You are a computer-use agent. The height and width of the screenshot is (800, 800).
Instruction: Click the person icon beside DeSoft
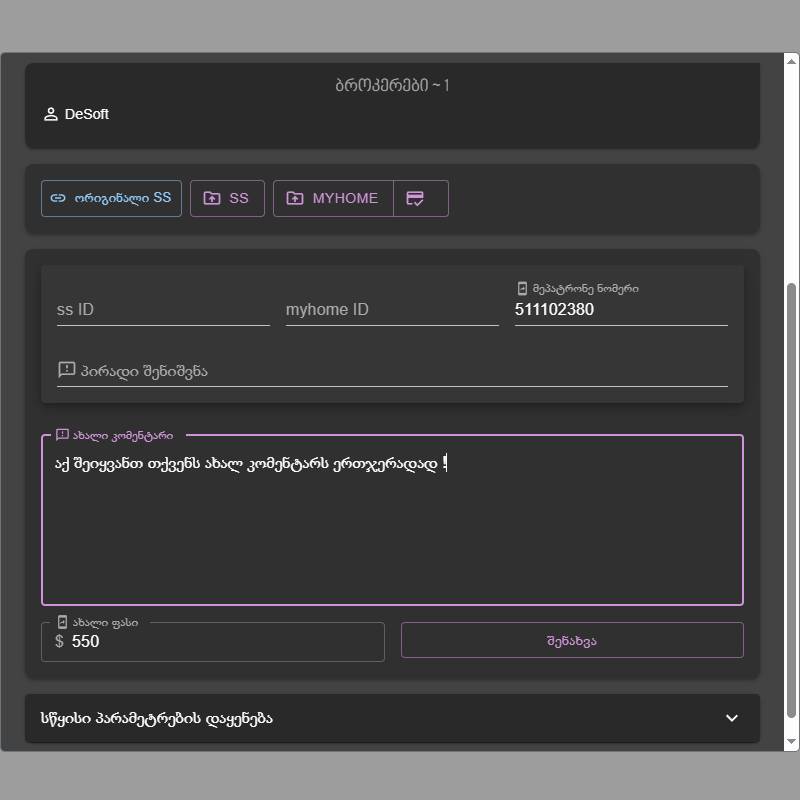coord(51,114)
